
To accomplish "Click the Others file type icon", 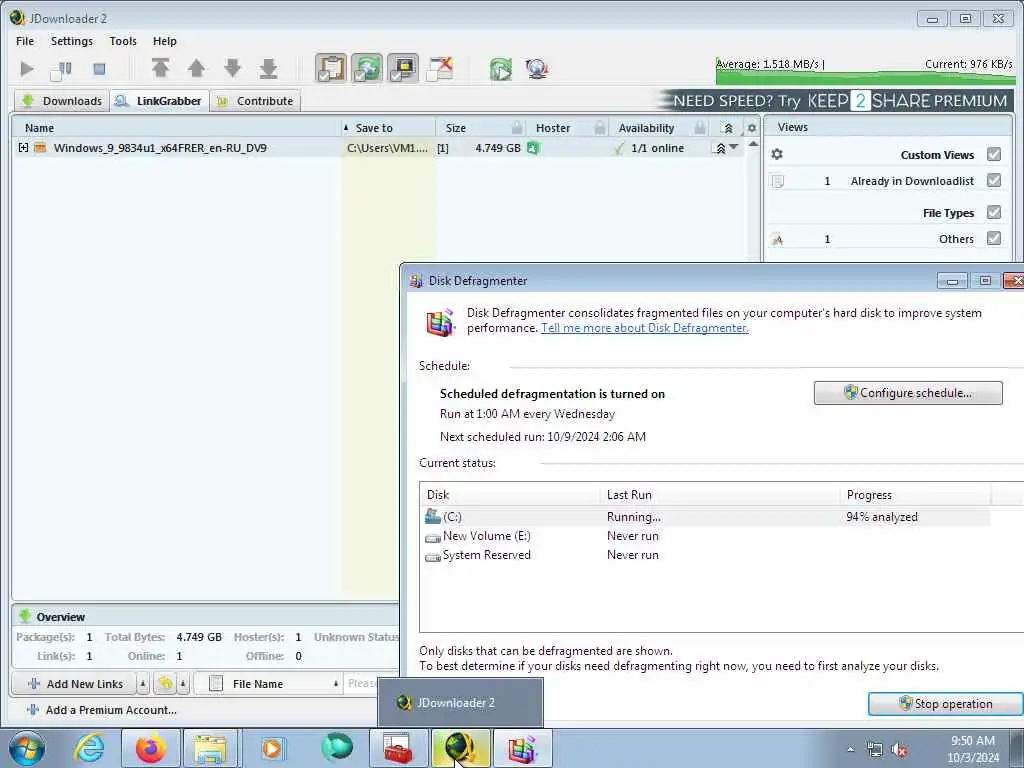I will [x=777, y=239].
